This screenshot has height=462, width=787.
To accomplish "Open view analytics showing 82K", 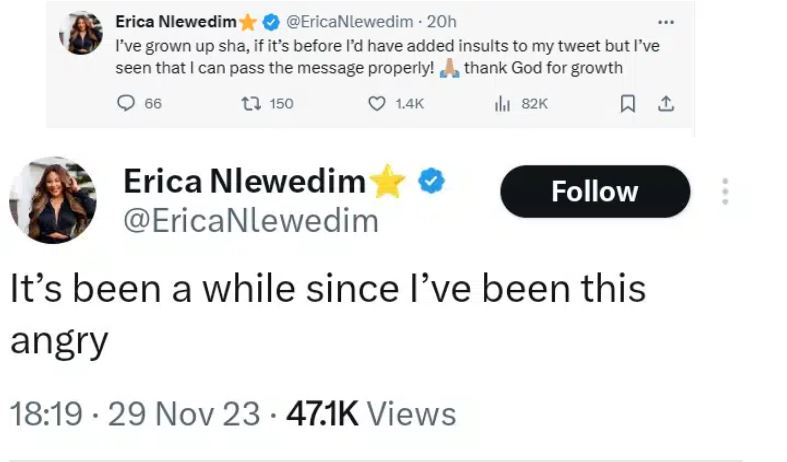I will [x=503, y=103].
